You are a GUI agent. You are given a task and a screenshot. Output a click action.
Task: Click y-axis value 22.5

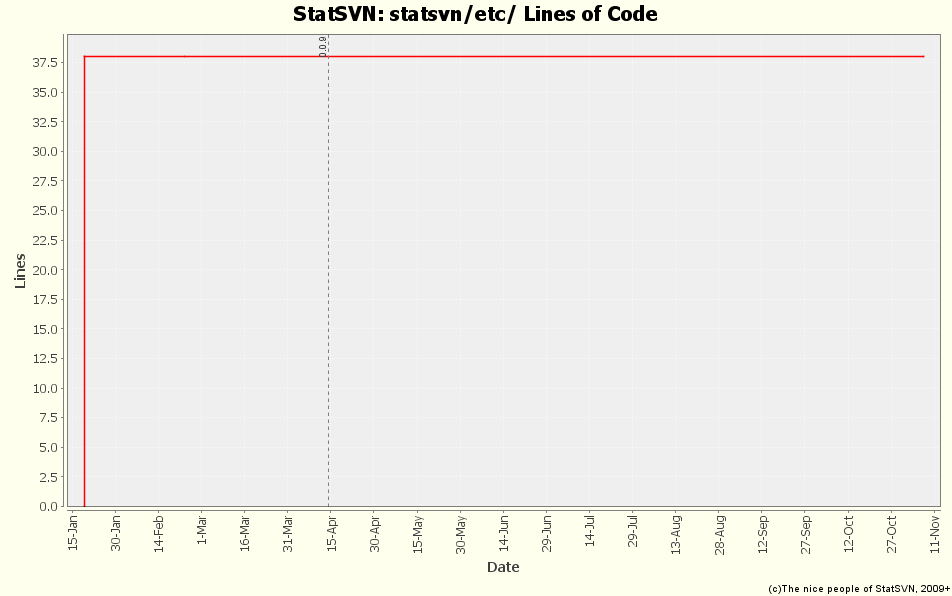[46, 240]
